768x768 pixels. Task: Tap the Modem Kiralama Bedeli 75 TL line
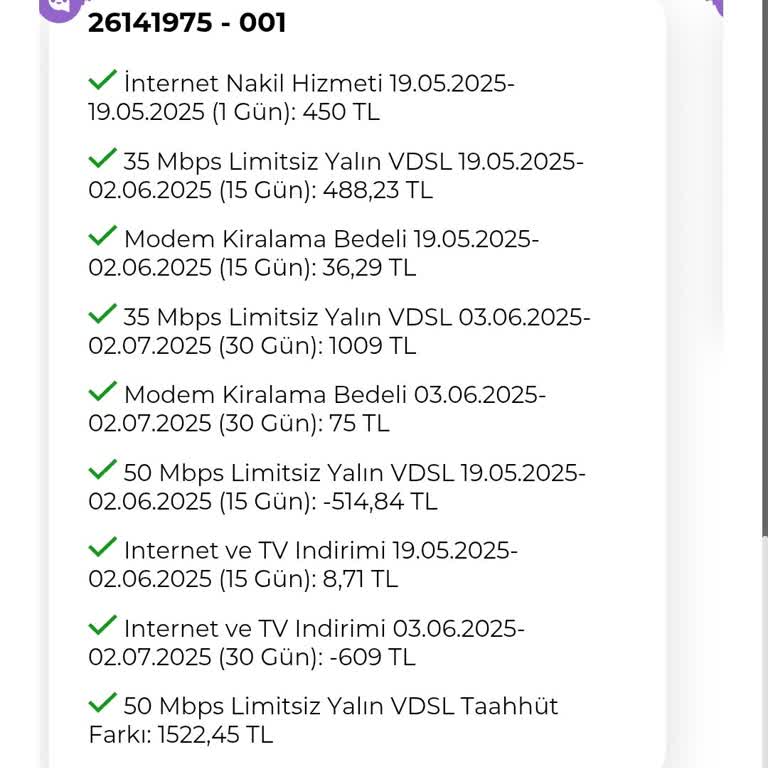tap(316, 409)
